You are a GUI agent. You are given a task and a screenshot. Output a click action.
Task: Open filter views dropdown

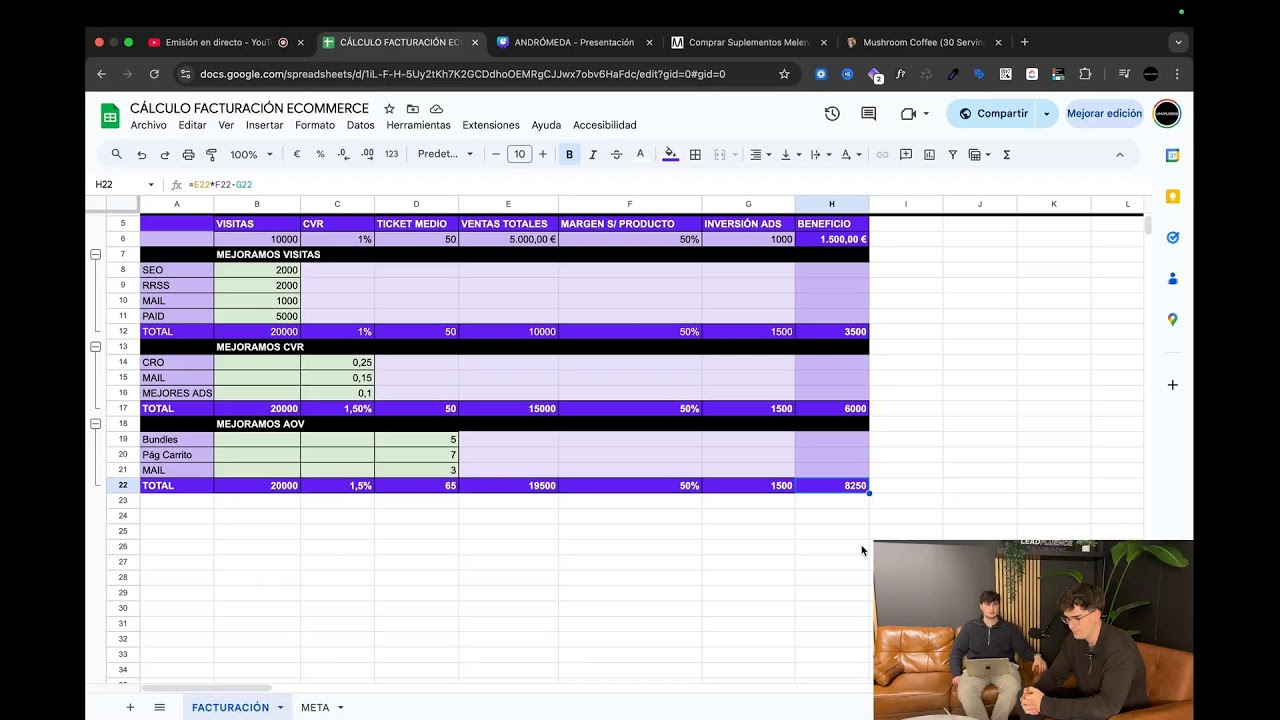(979, 155)
